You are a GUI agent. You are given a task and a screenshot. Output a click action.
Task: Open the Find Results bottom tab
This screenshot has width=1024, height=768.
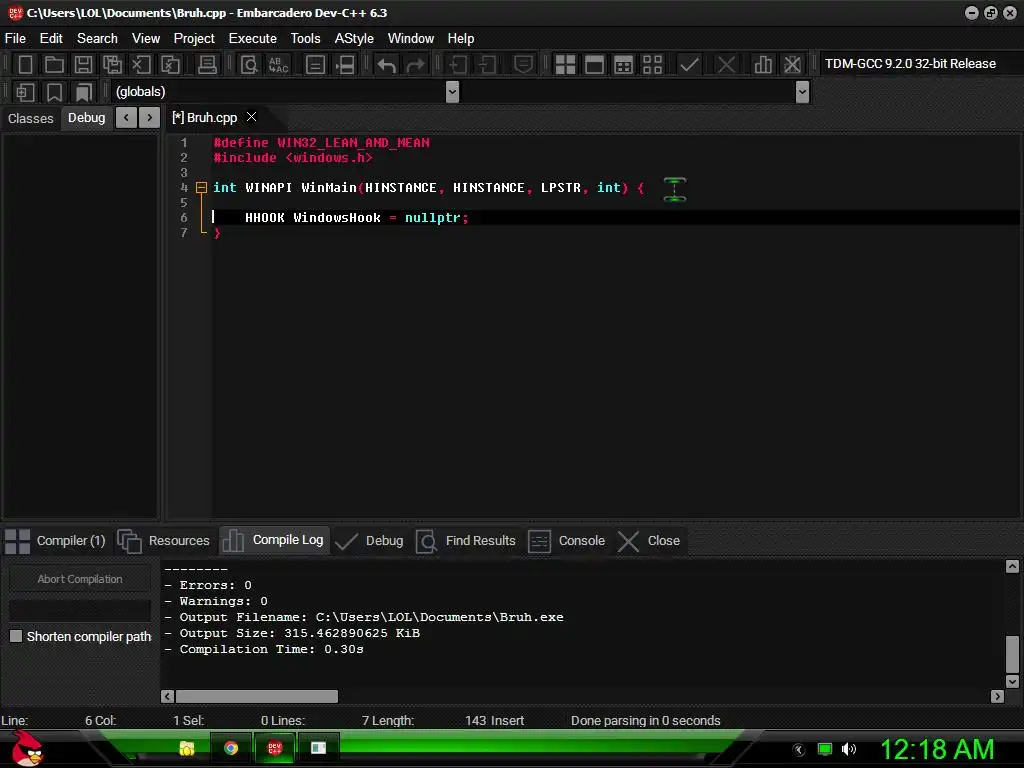(x=466, y=541)
